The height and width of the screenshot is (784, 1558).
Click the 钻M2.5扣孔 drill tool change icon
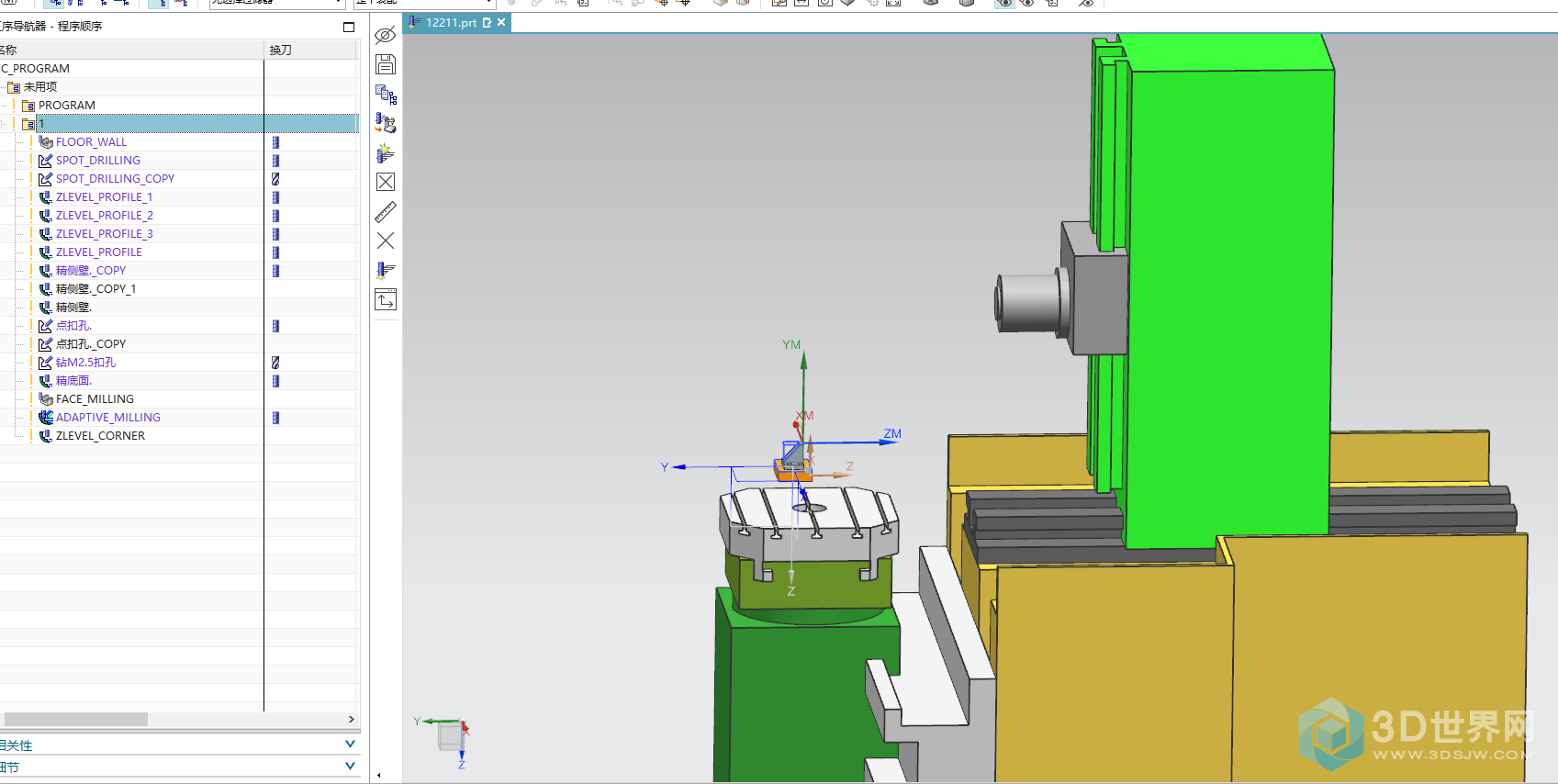pos(275,363)
